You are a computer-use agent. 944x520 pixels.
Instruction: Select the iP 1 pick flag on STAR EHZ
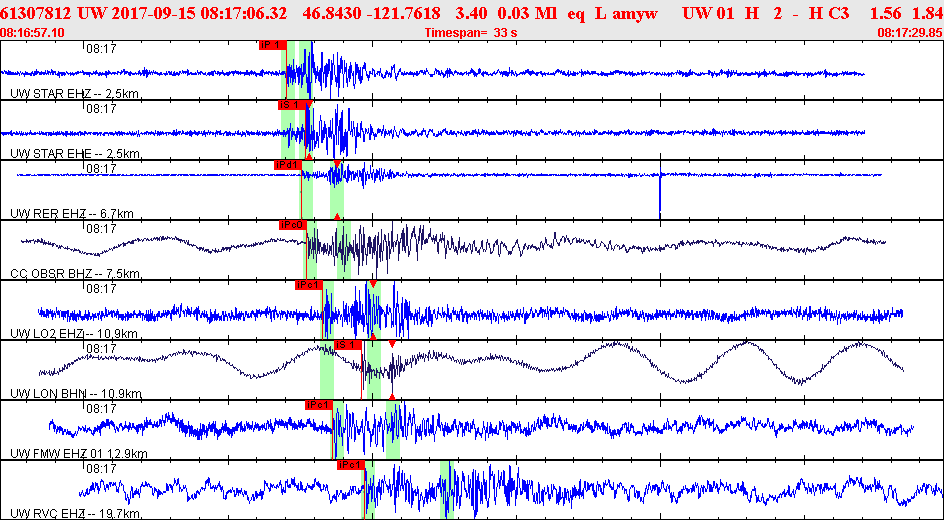pos(272,45)
